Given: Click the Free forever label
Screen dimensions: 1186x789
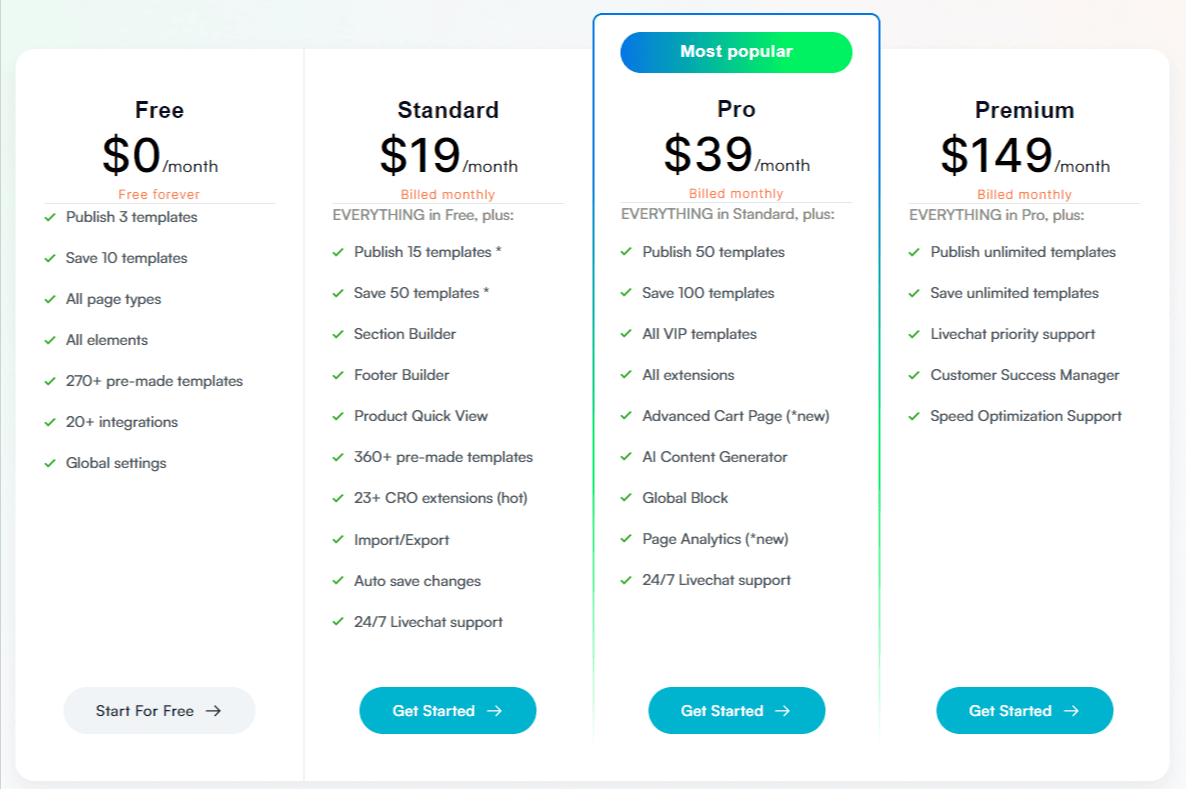Looking at the screenshot, I should click(159, 194).
